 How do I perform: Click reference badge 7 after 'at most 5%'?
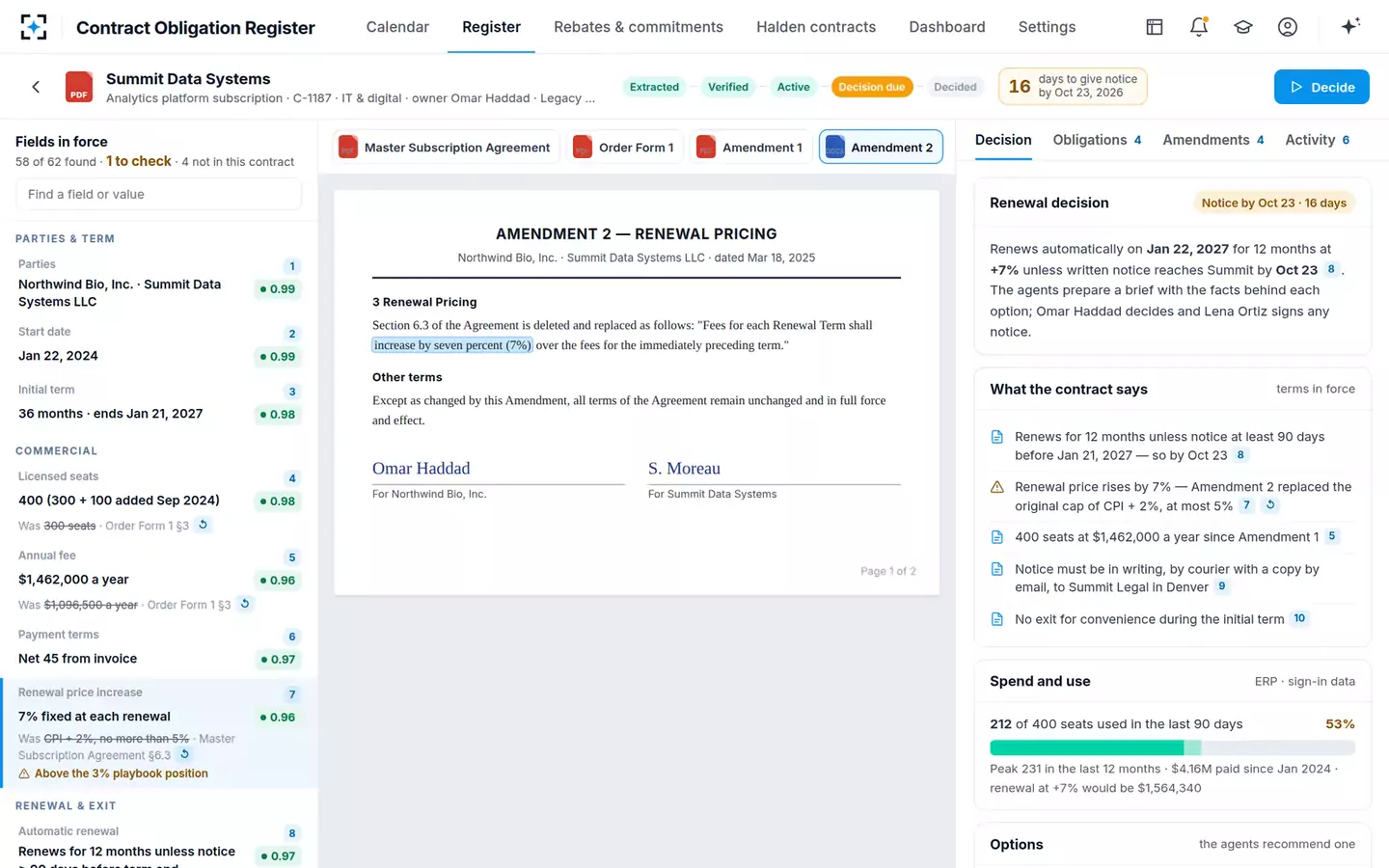[x=1246, y=504]
